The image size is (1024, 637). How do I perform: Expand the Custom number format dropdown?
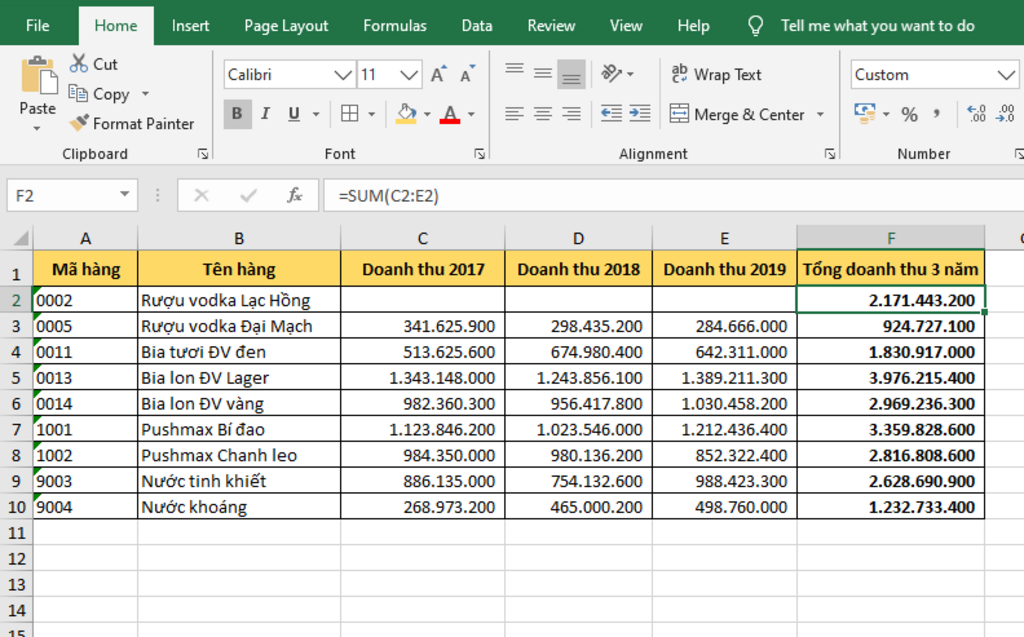click(1006, 75)
